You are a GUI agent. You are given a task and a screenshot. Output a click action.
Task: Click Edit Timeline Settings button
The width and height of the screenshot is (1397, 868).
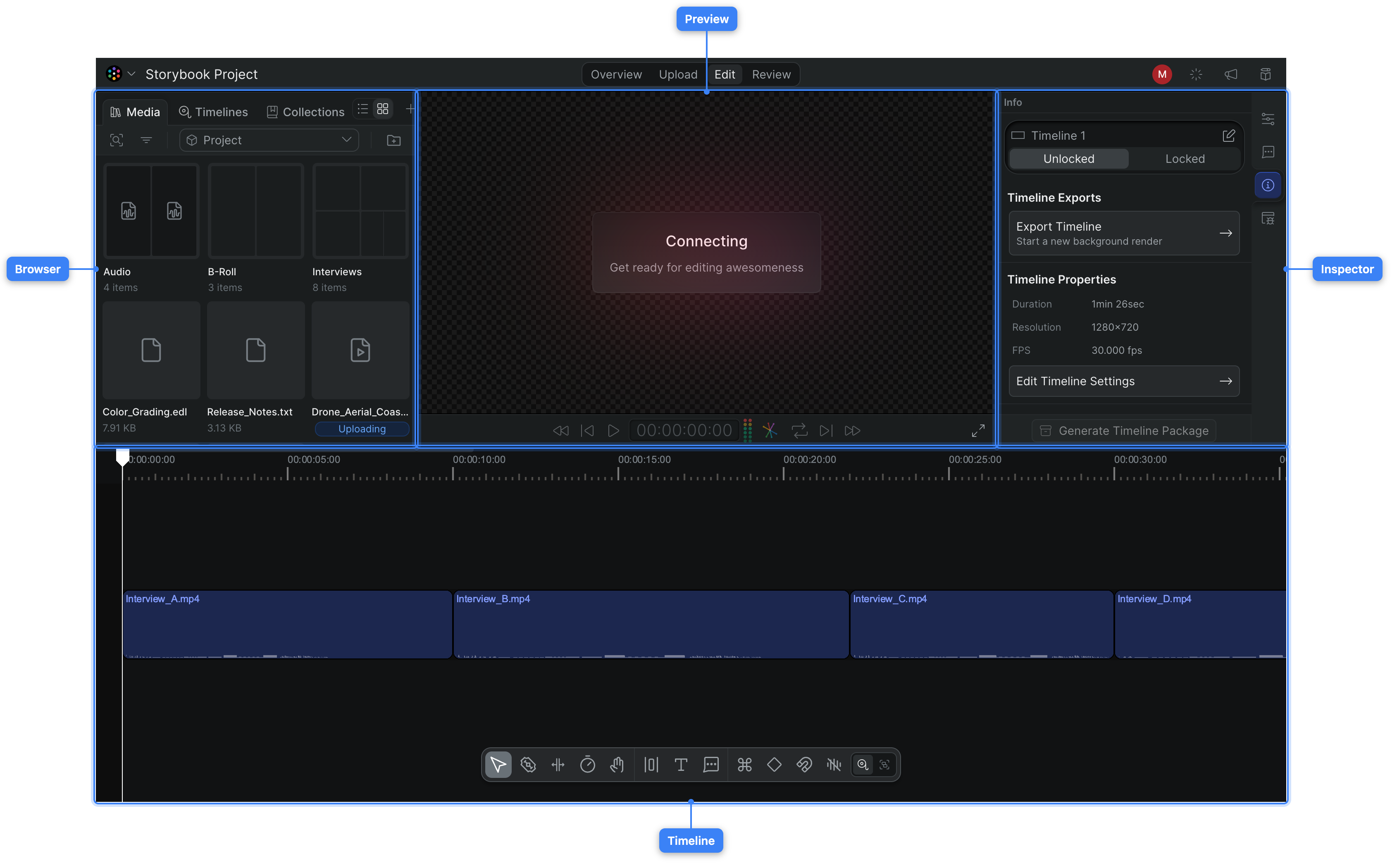pos(1124,381)
